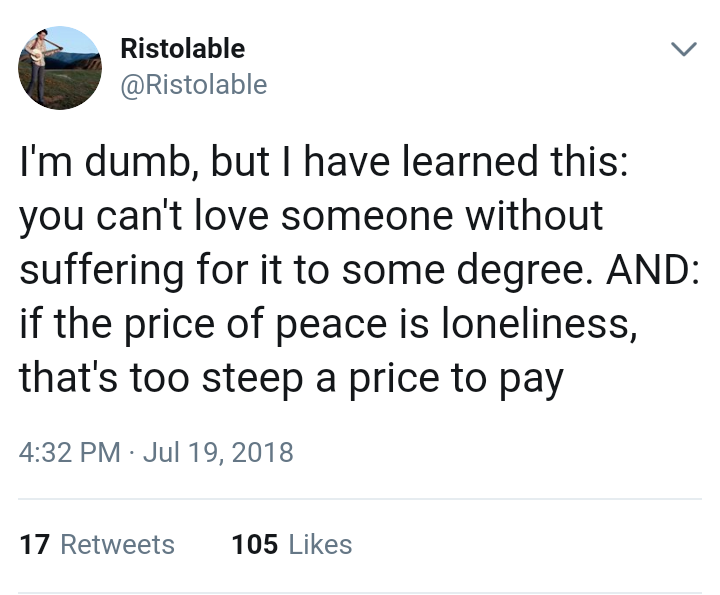Open the bold Ristolable display name
Image resolution: width=720 pixels, height=595 pixels.
tap(182, 48)
